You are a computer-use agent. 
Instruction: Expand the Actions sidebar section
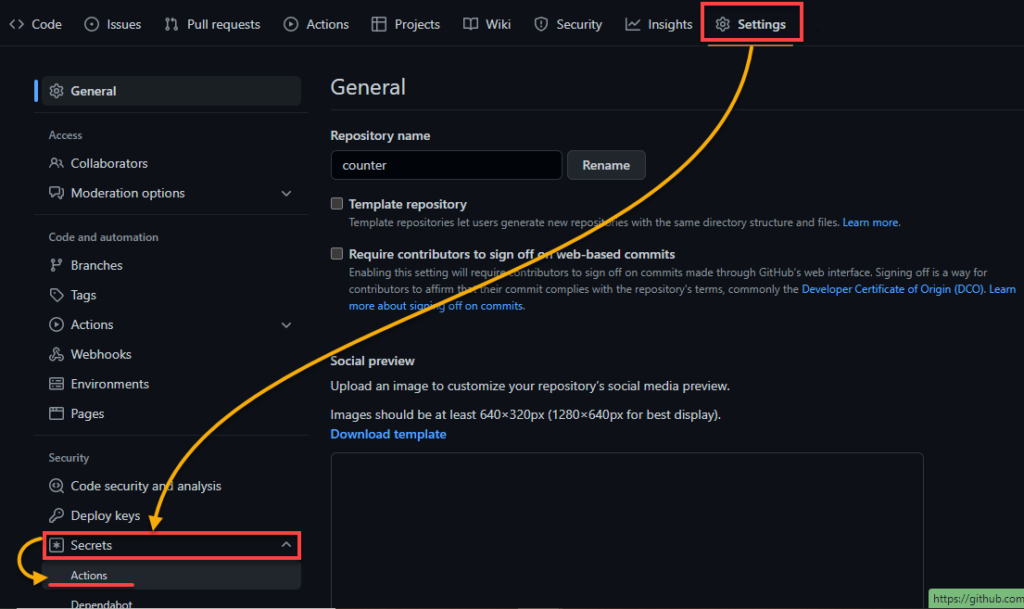point(287,324)
